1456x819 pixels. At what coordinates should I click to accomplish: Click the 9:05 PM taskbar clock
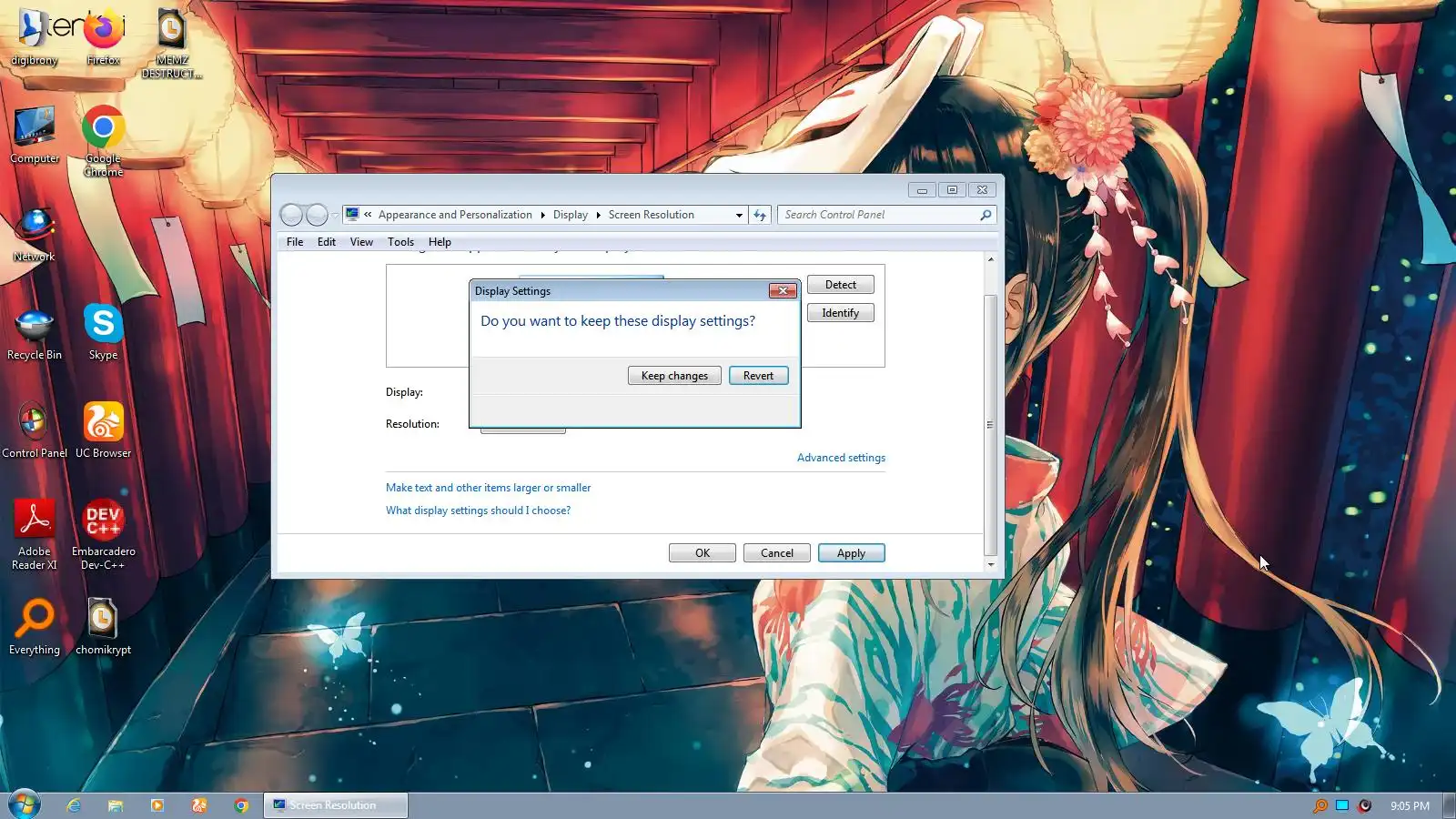tap(1410, 806)
